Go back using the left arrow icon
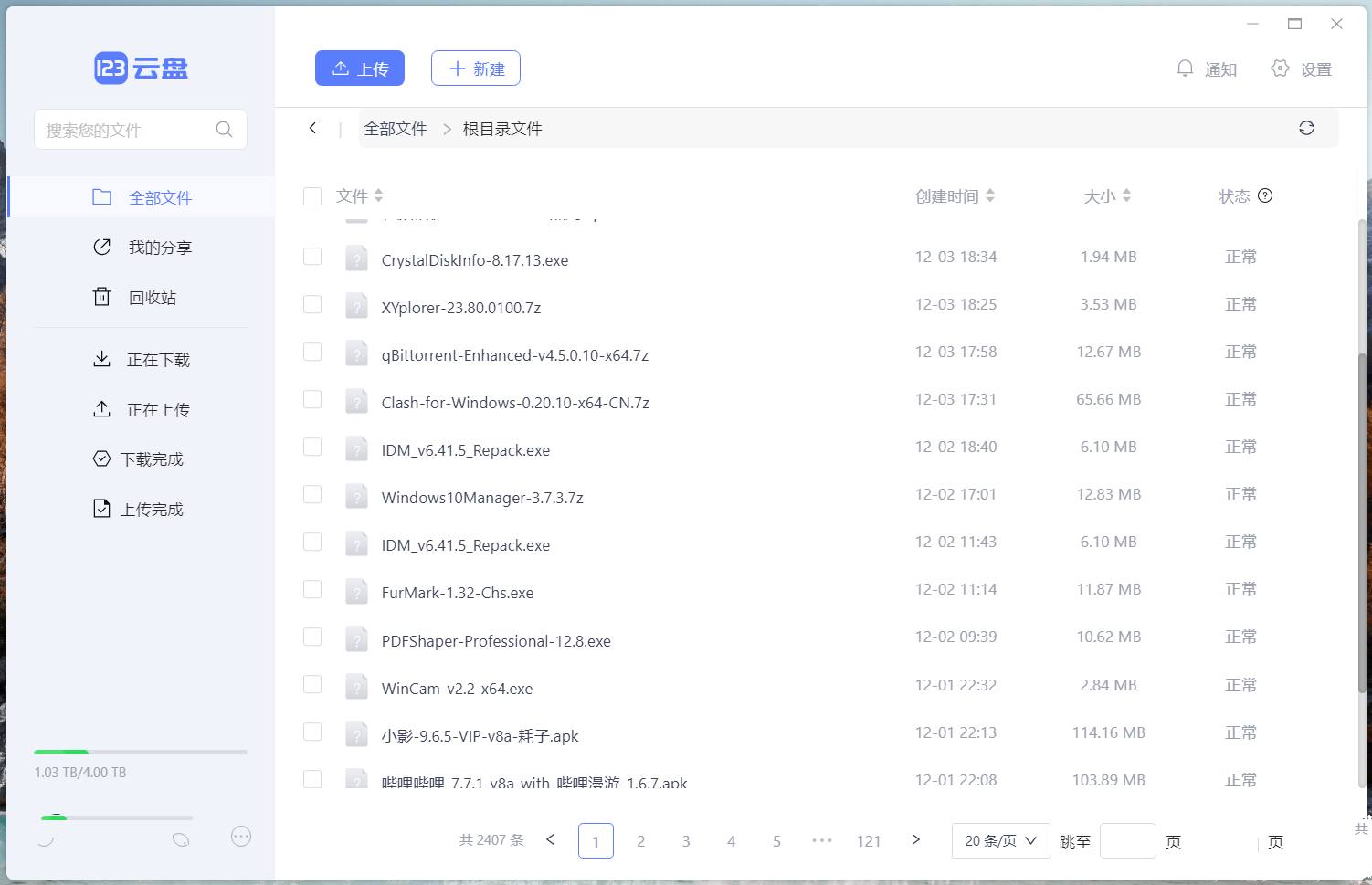The image size is (1372, 885). (x=312, y=129)
